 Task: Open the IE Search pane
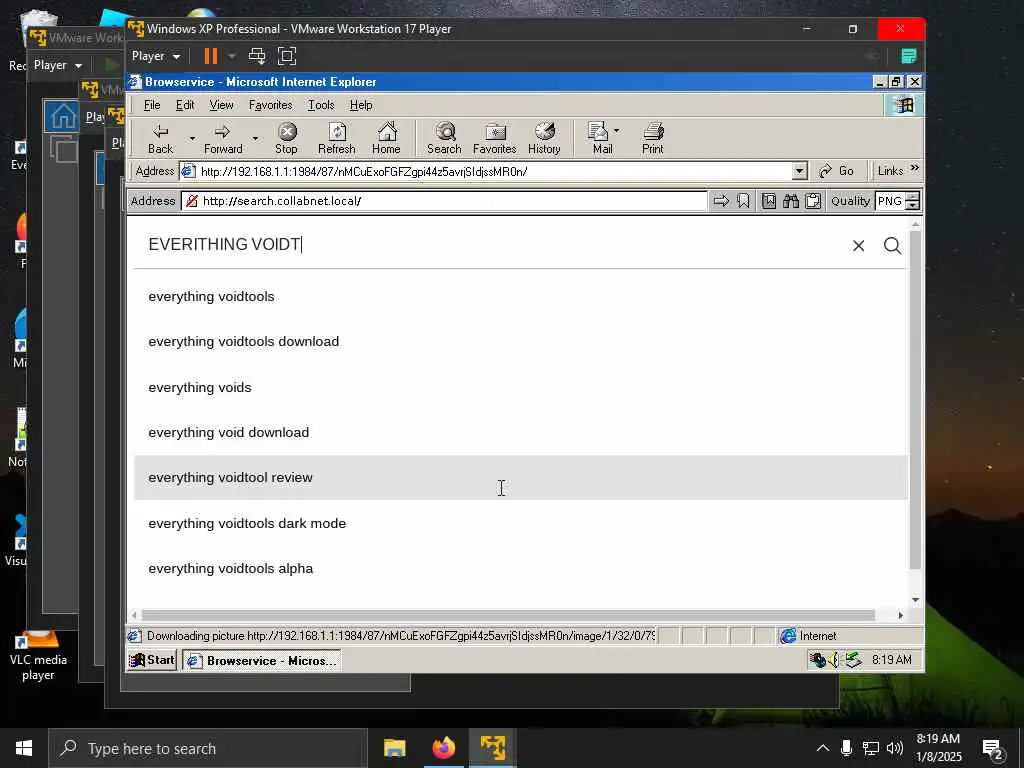click(x=445, y=138)
